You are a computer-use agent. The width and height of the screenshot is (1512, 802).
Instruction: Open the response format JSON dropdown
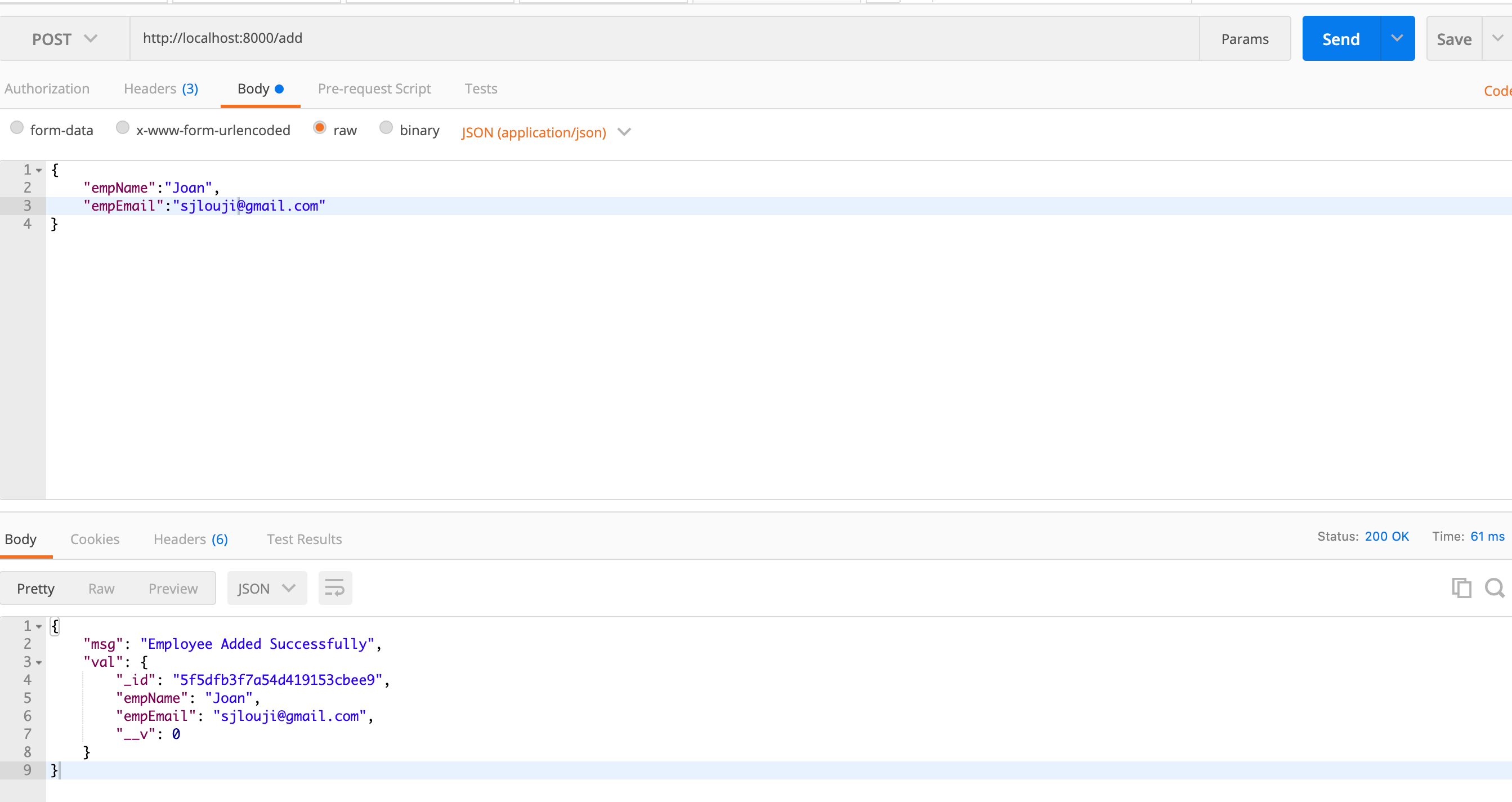point(267,588)
